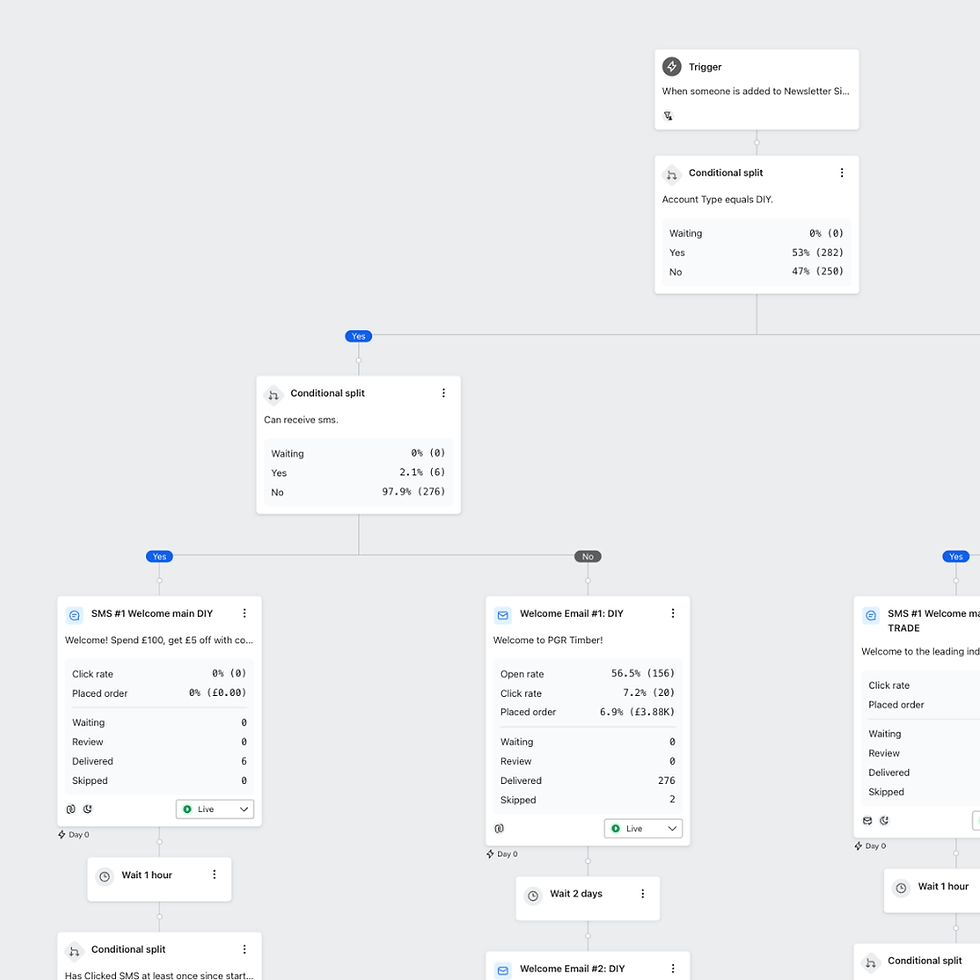Viewport: 980px width, 980px height.
Task: Open kebab menu on Welcome Email #1: DIY
Action: [672, 614]
